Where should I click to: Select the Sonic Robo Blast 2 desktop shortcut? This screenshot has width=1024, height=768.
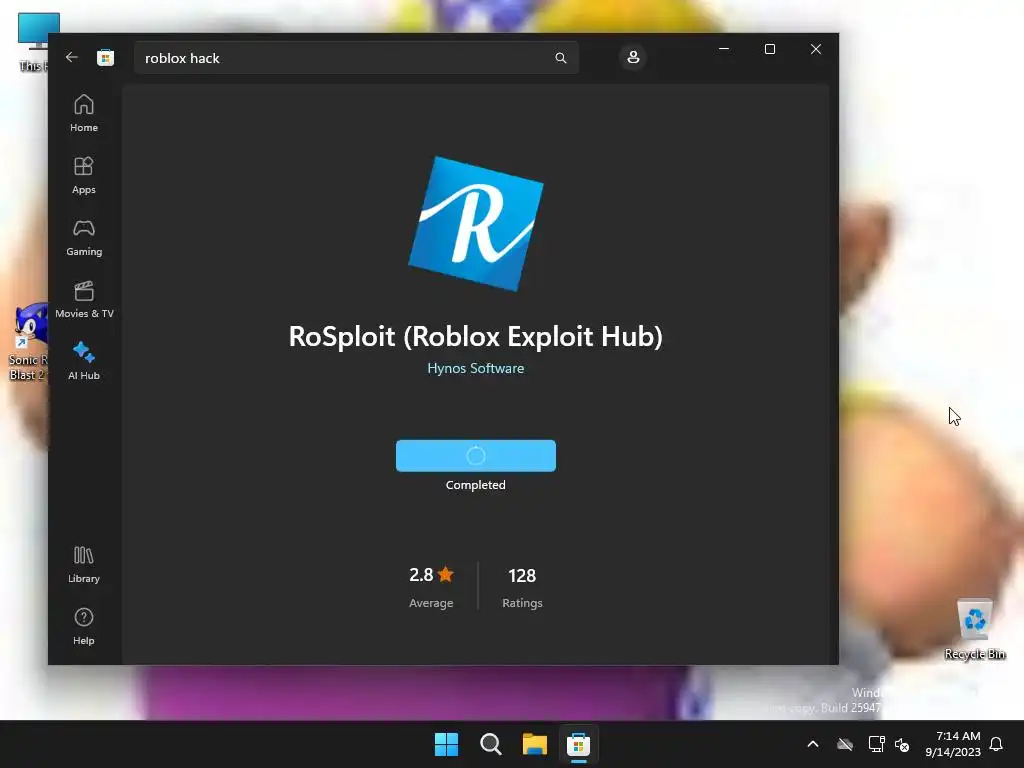pos(28,342)
